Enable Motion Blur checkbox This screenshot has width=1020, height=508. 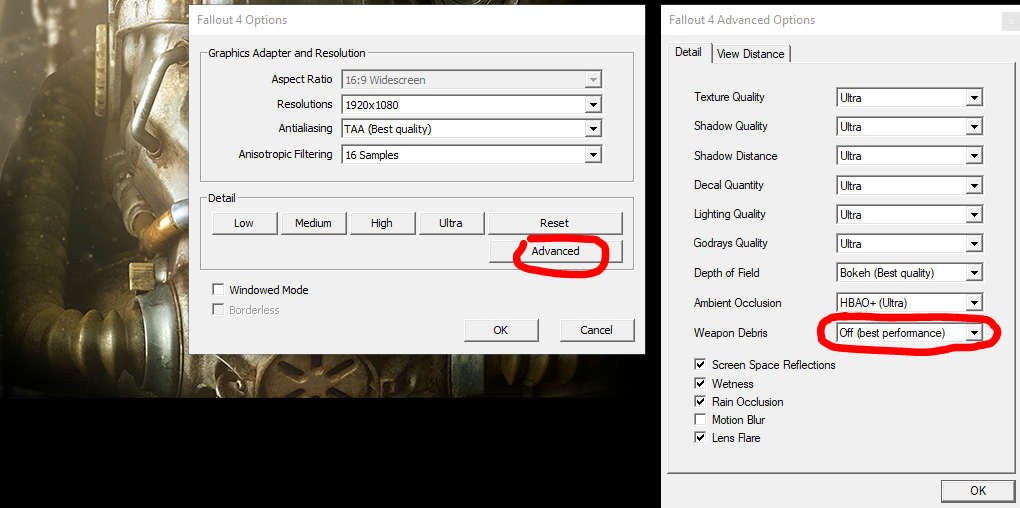(x=700, y=420)
